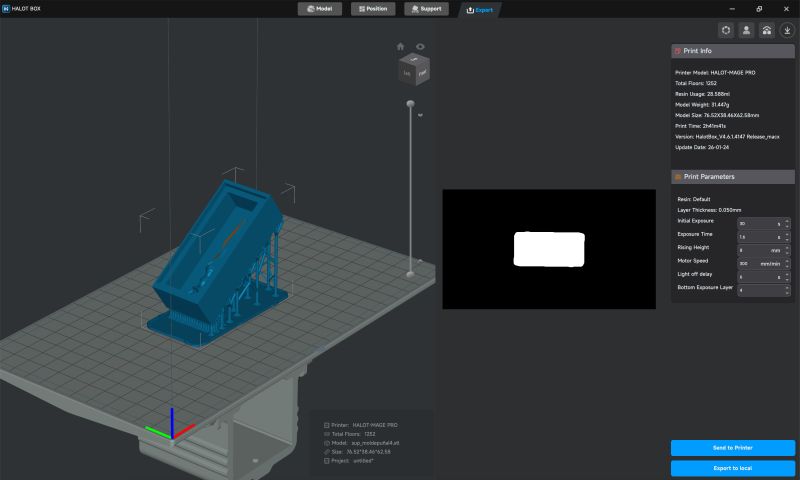Select the Export tab
Viewport: 800px width, 480px height.
(480, 10)
